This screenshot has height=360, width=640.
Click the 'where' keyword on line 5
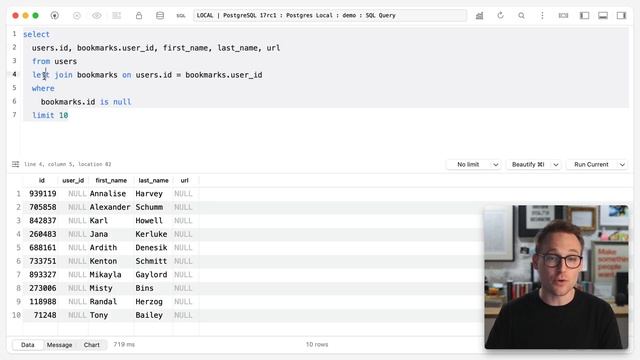(43, 88)
